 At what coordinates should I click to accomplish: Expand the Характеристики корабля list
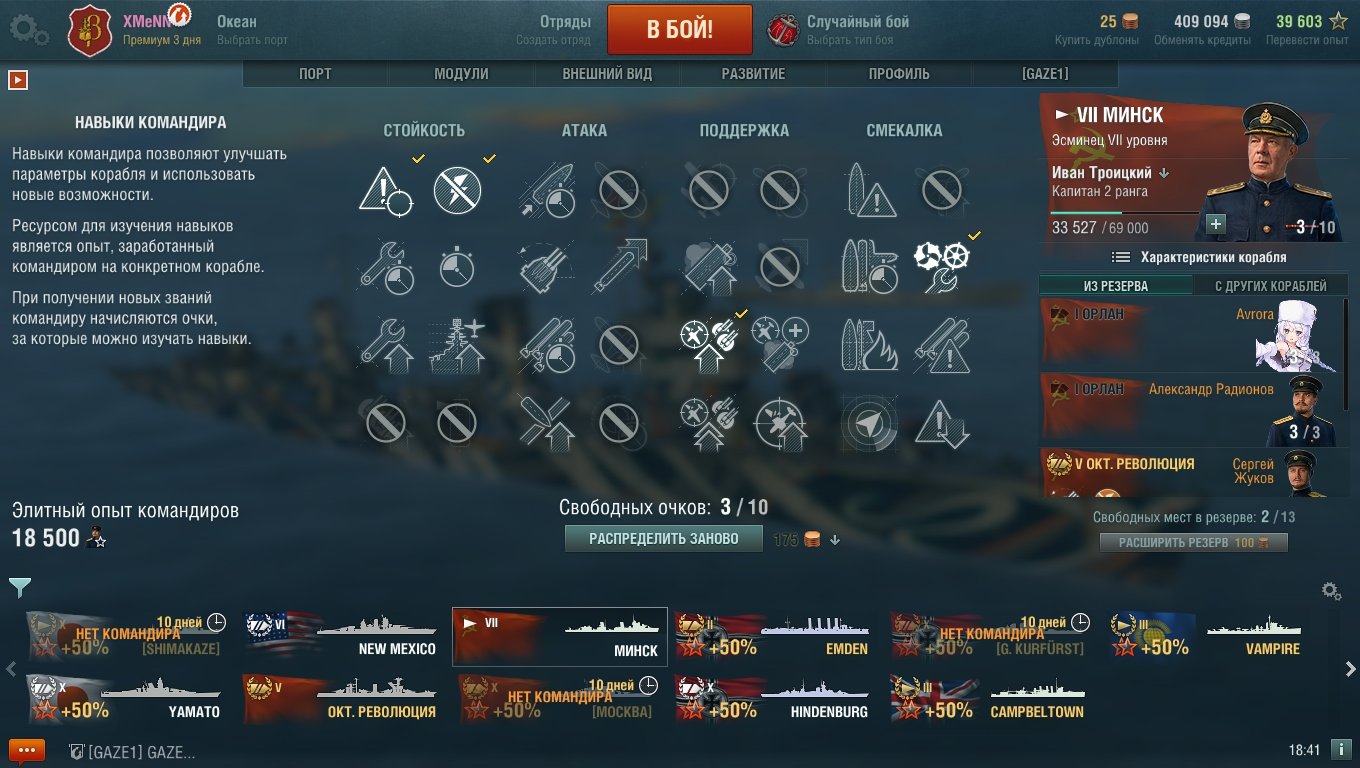(1199, 257)
